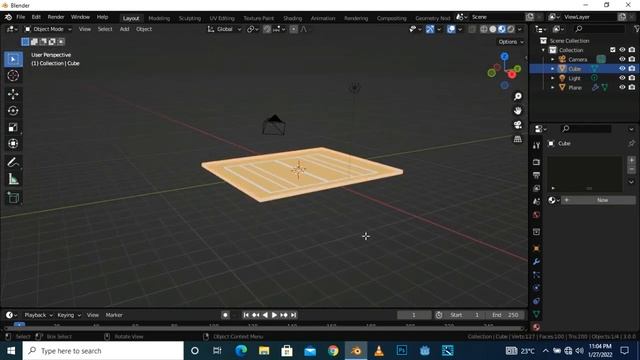640x360 pixels.
Task: Open the viewport Select menu
Action: coord(105,29)
